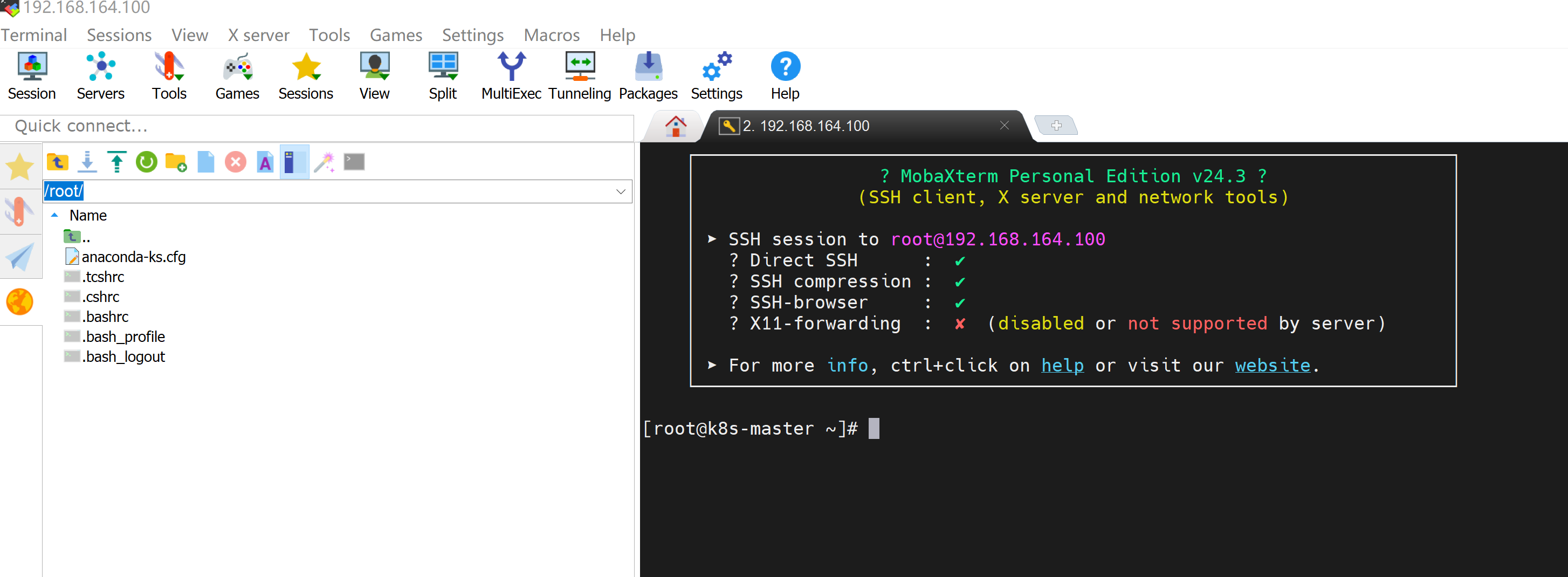Viewport: 1568px width, 577px height.
Task: Open the Settings menu
Action: click(x=473, y=35)
